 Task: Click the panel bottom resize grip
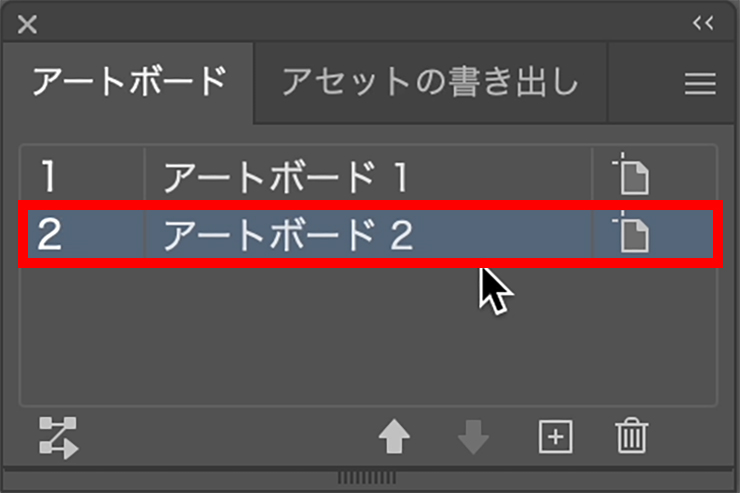coord(367,477)
